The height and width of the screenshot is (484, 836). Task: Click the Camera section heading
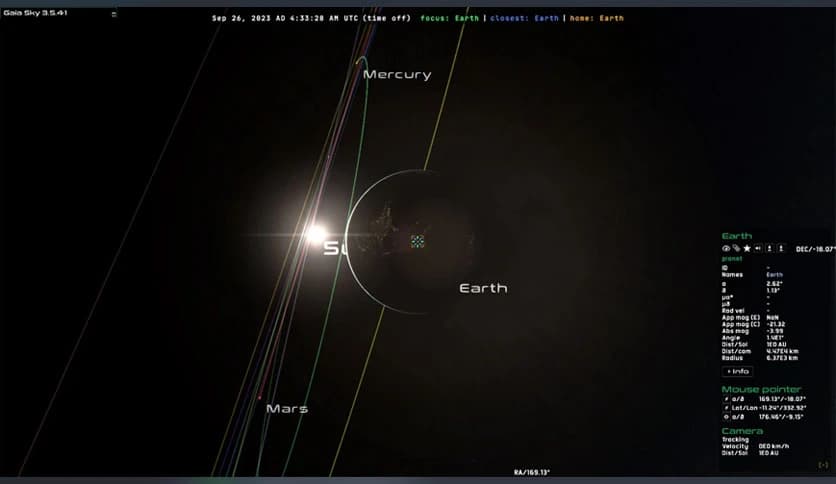pos(742,431)
